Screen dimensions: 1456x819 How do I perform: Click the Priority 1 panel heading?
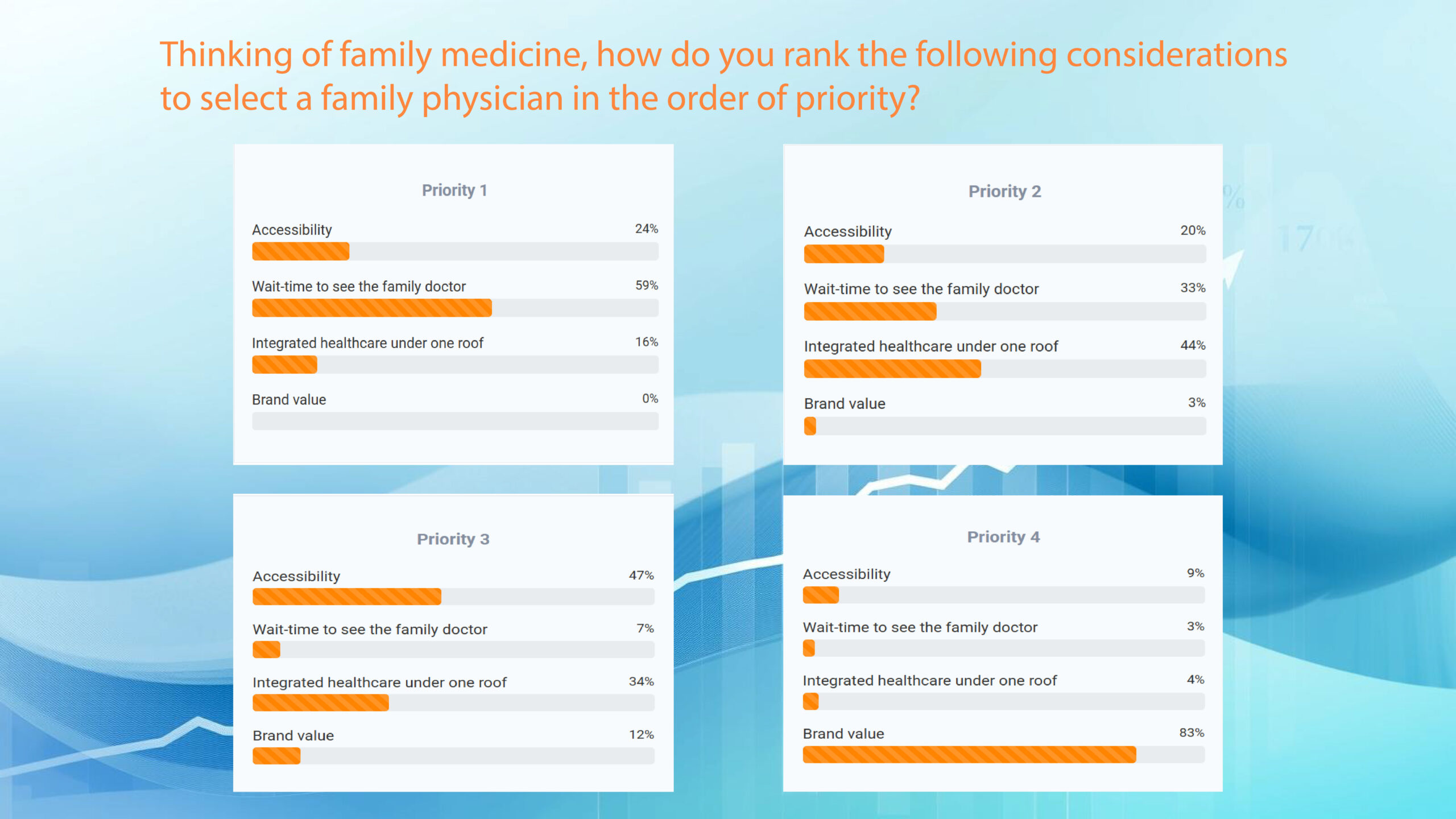pos(454,190)
